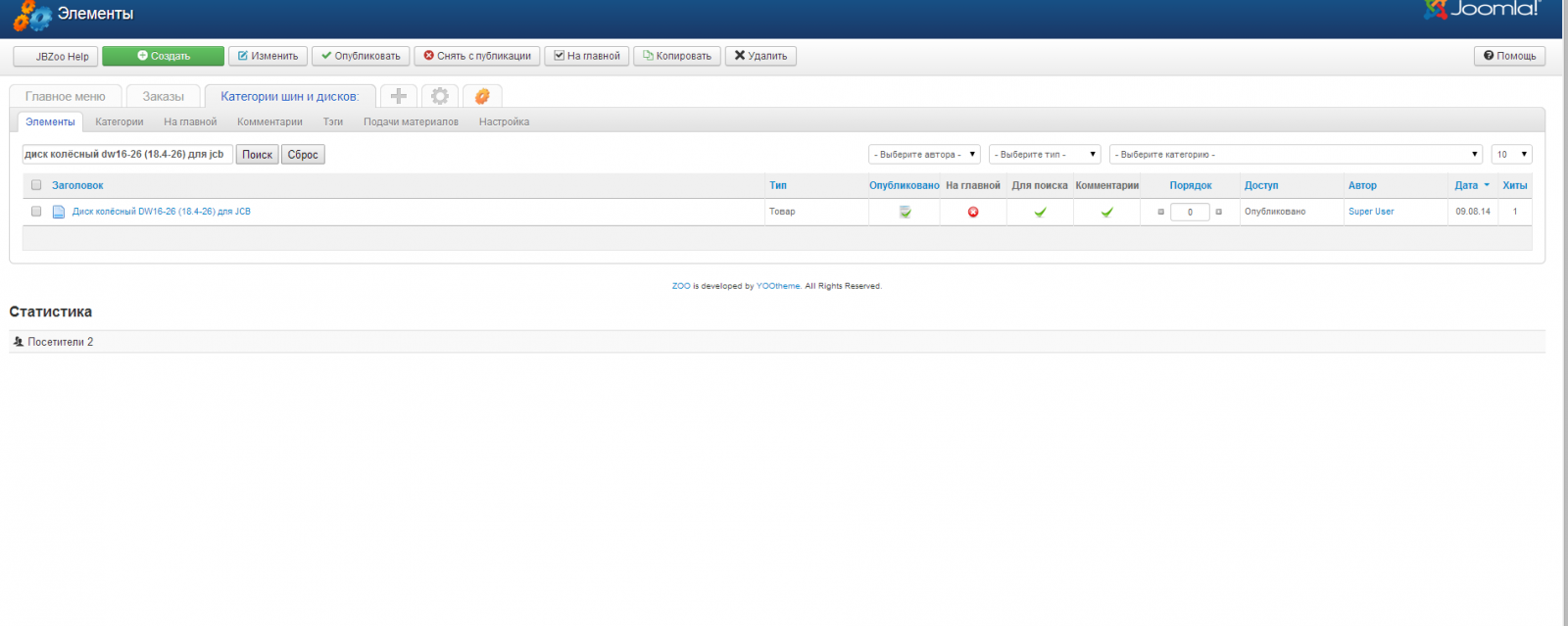Screen dimensions: 1568x626
Task: Click the Joomla logo in the header
Action: click(1482, 10)
